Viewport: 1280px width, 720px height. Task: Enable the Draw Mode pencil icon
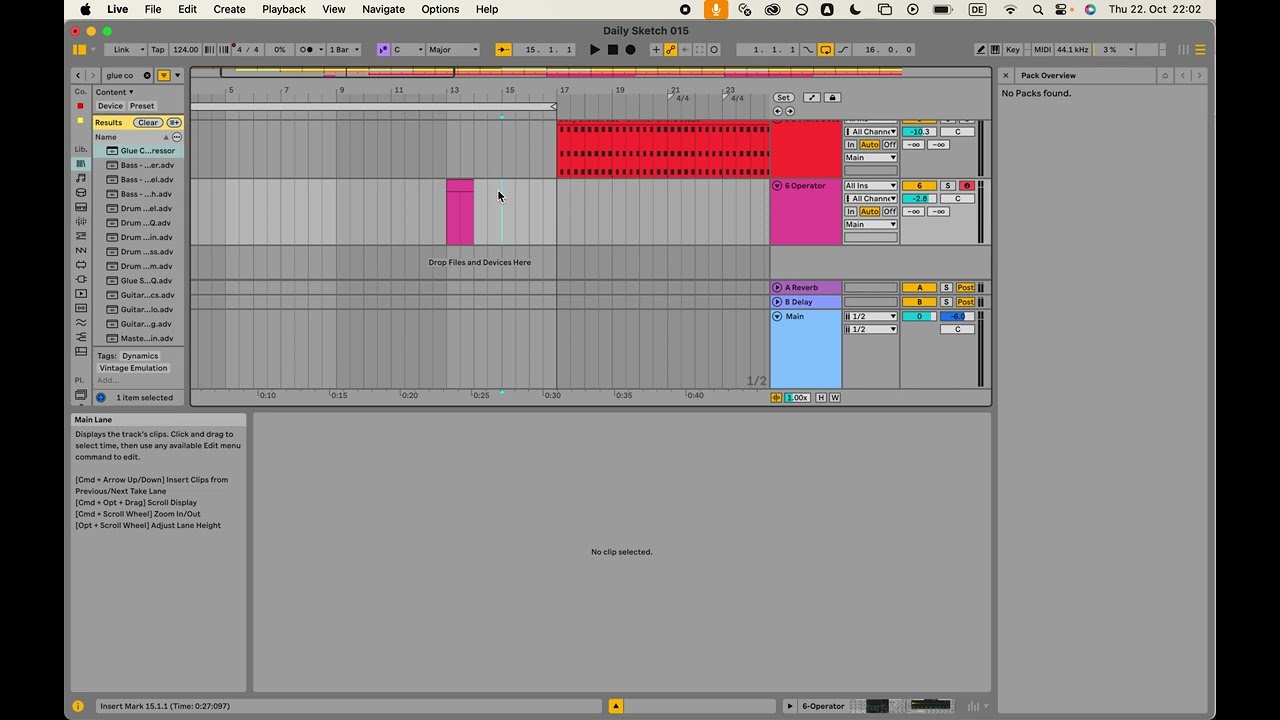point(981,49)
